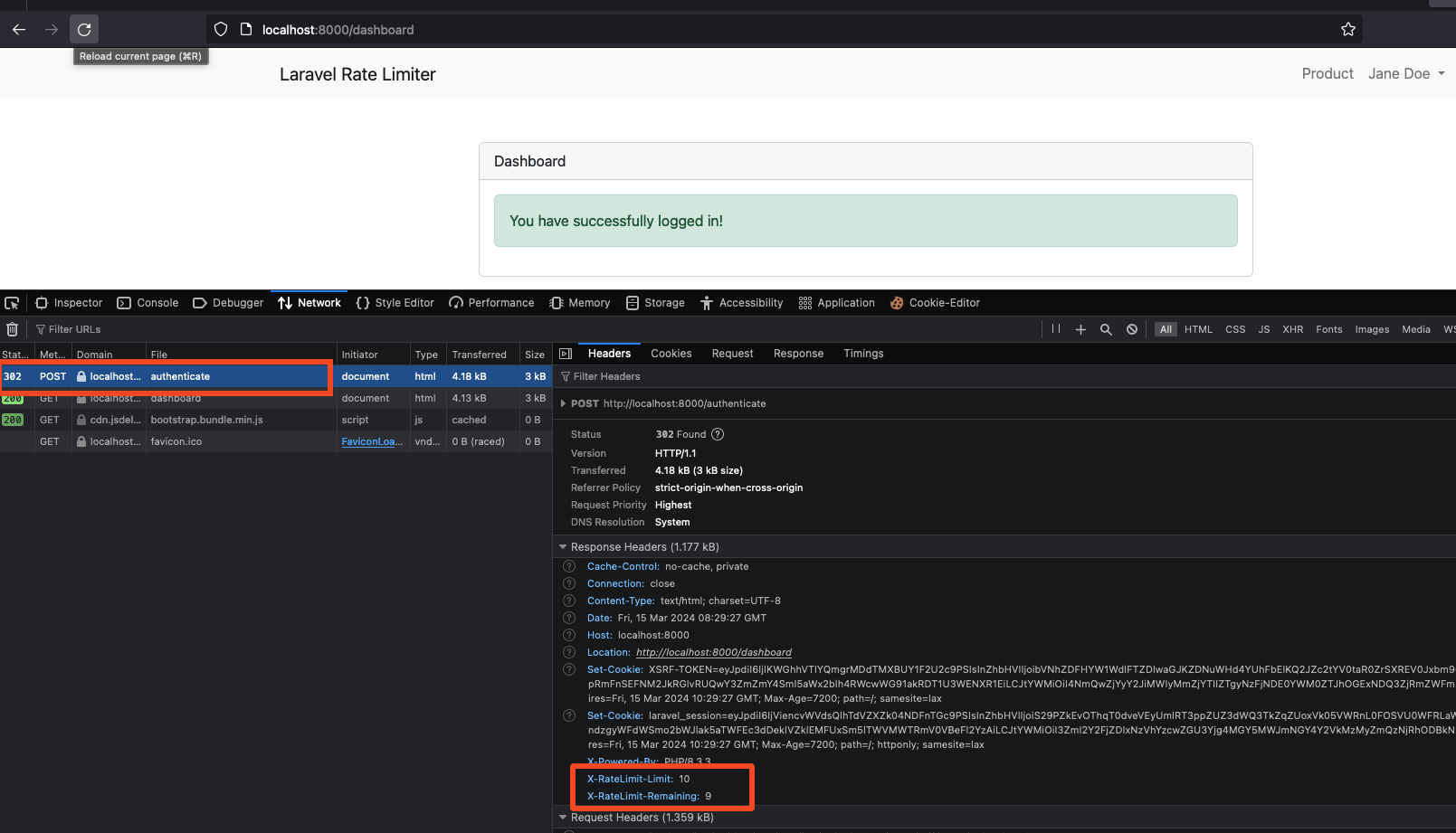Click the request blocking icon
The image size is (1456, 833).
click(x=1132, y=329)
